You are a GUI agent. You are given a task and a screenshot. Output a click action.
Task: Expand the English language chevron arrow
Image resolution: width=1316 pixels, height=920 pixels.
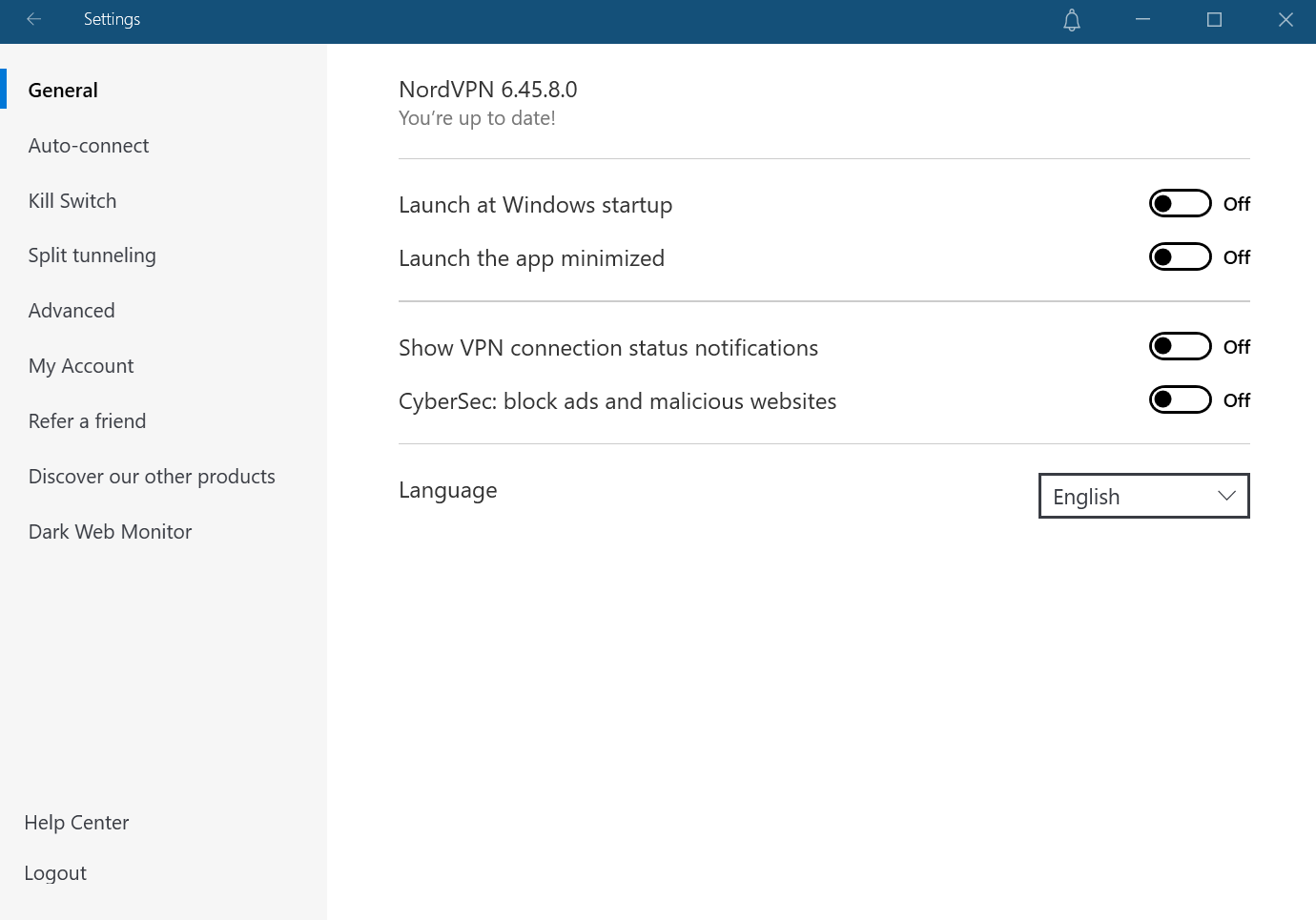tap(1226, 497)
